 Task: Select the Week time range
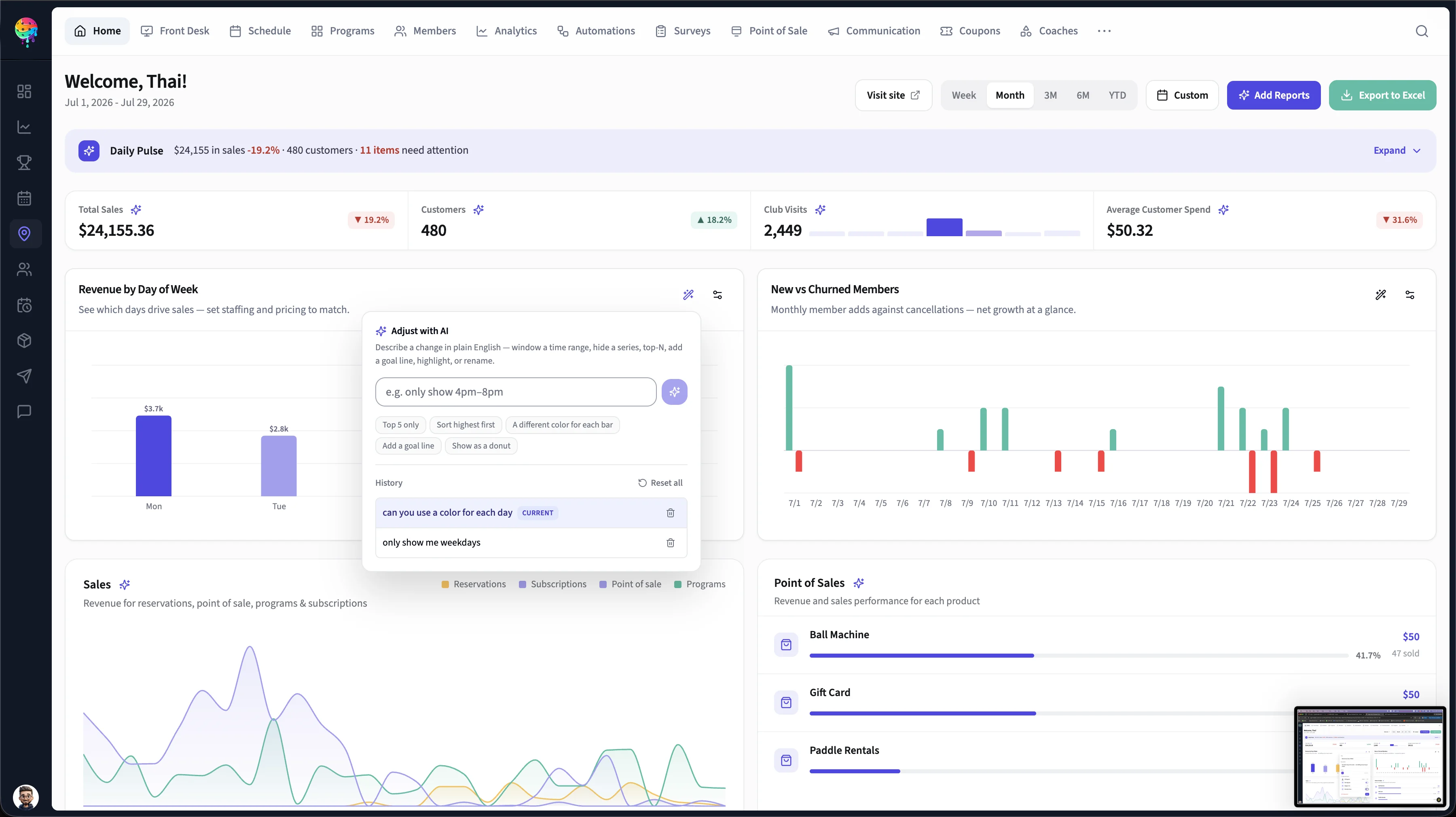[964, 95]
